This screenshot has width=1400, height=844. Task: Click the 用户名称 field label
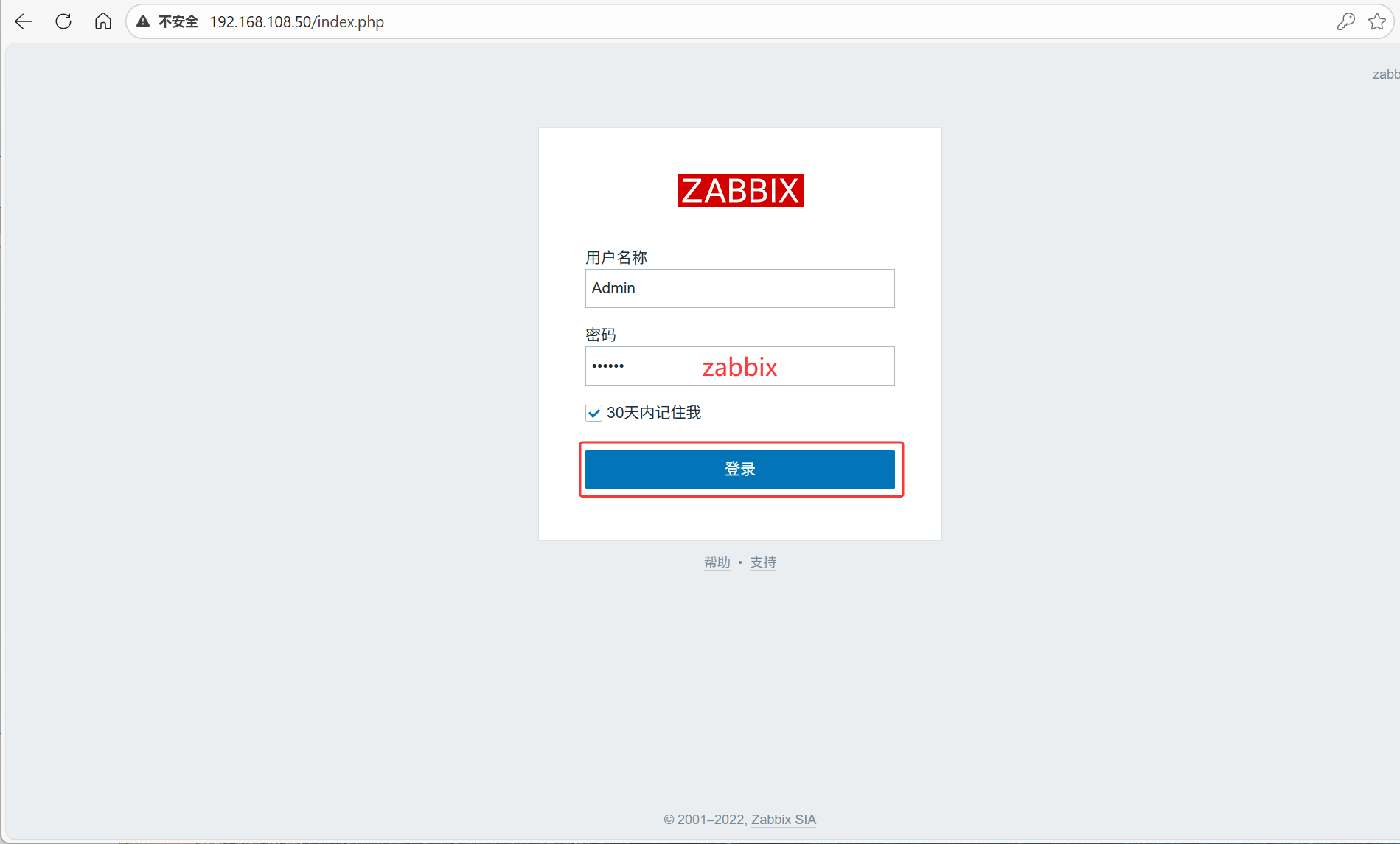(616, 257)
